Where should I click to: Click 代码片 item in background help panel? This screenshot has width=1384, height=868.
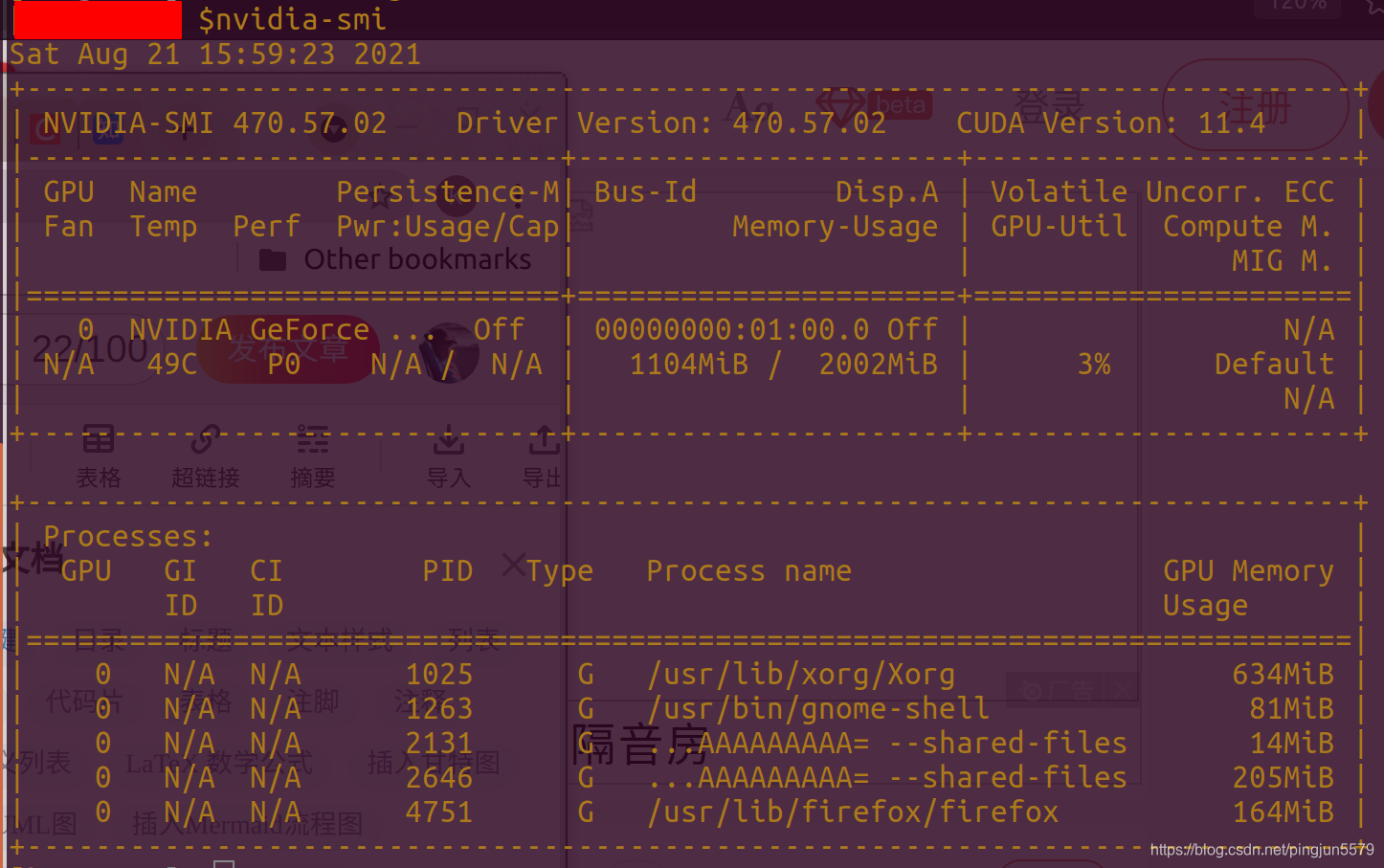point(83,701)
